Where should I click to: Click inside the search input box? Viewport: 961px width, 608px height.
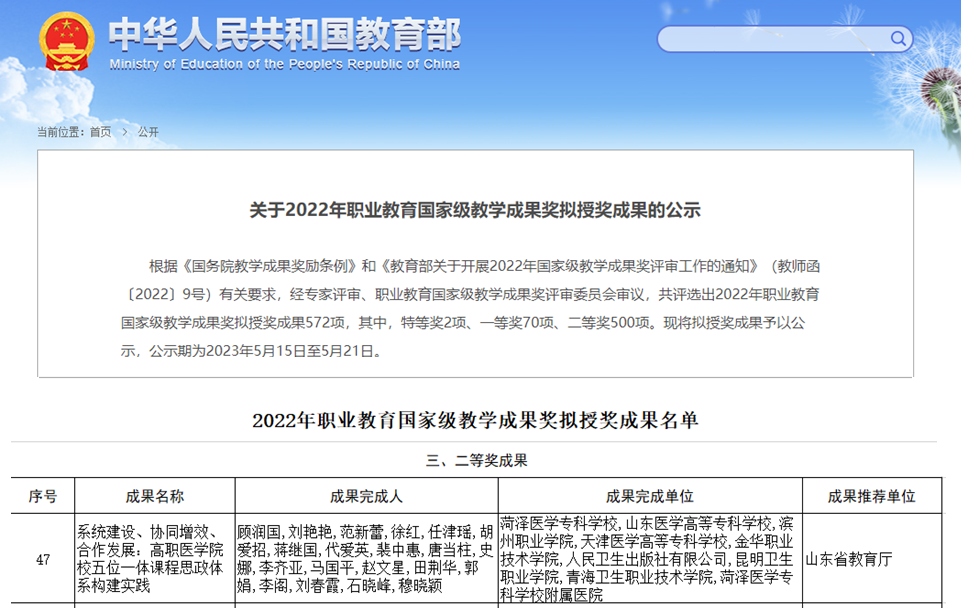coord(770,39)
